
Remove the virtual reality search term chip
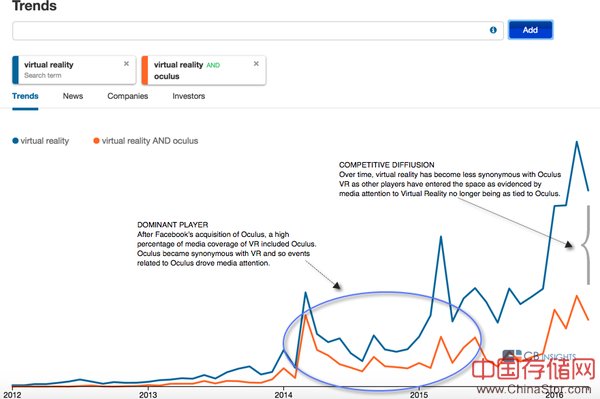[x=126, y=64]
